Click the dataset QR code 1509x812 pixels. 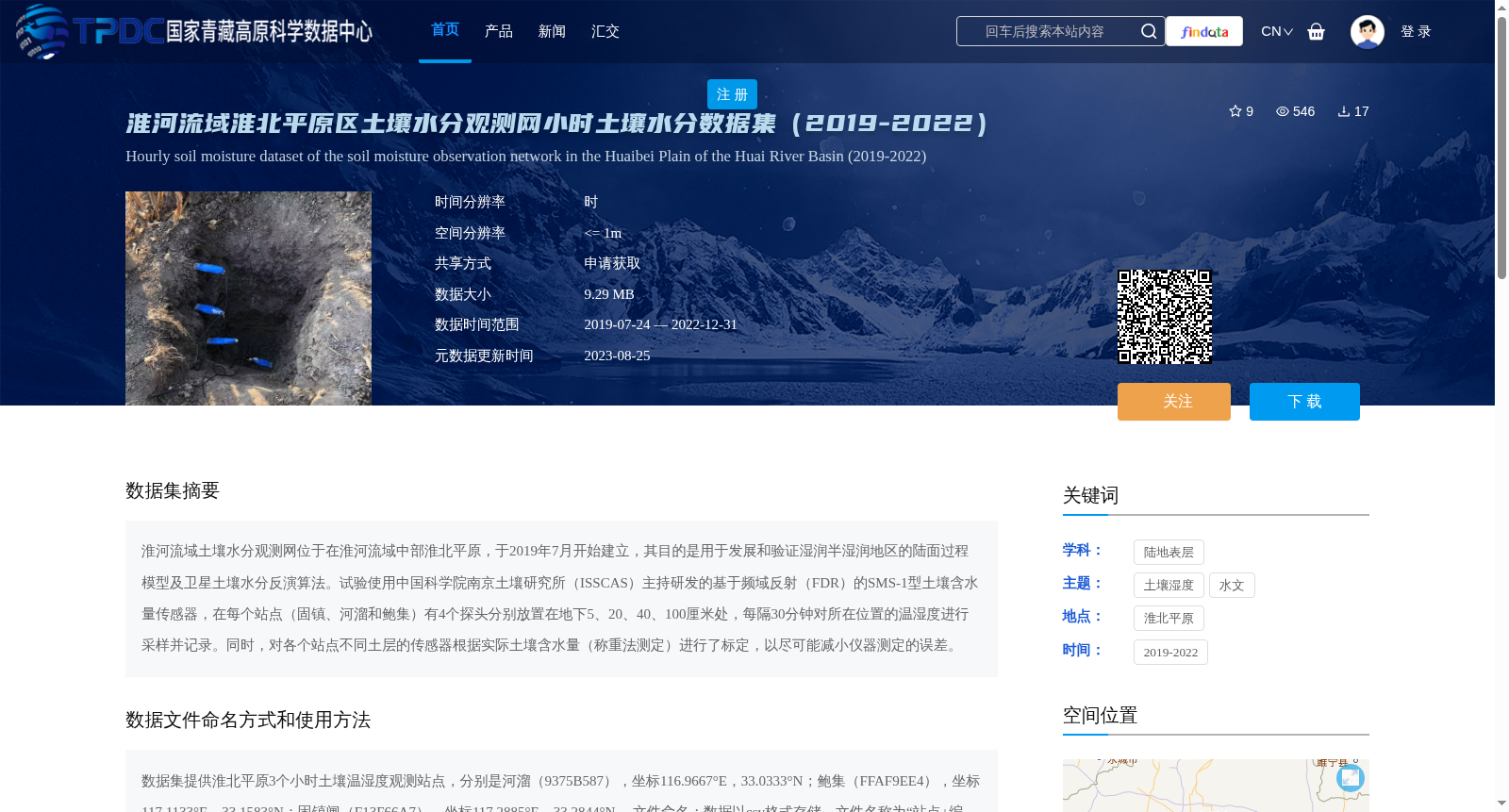1165,317
